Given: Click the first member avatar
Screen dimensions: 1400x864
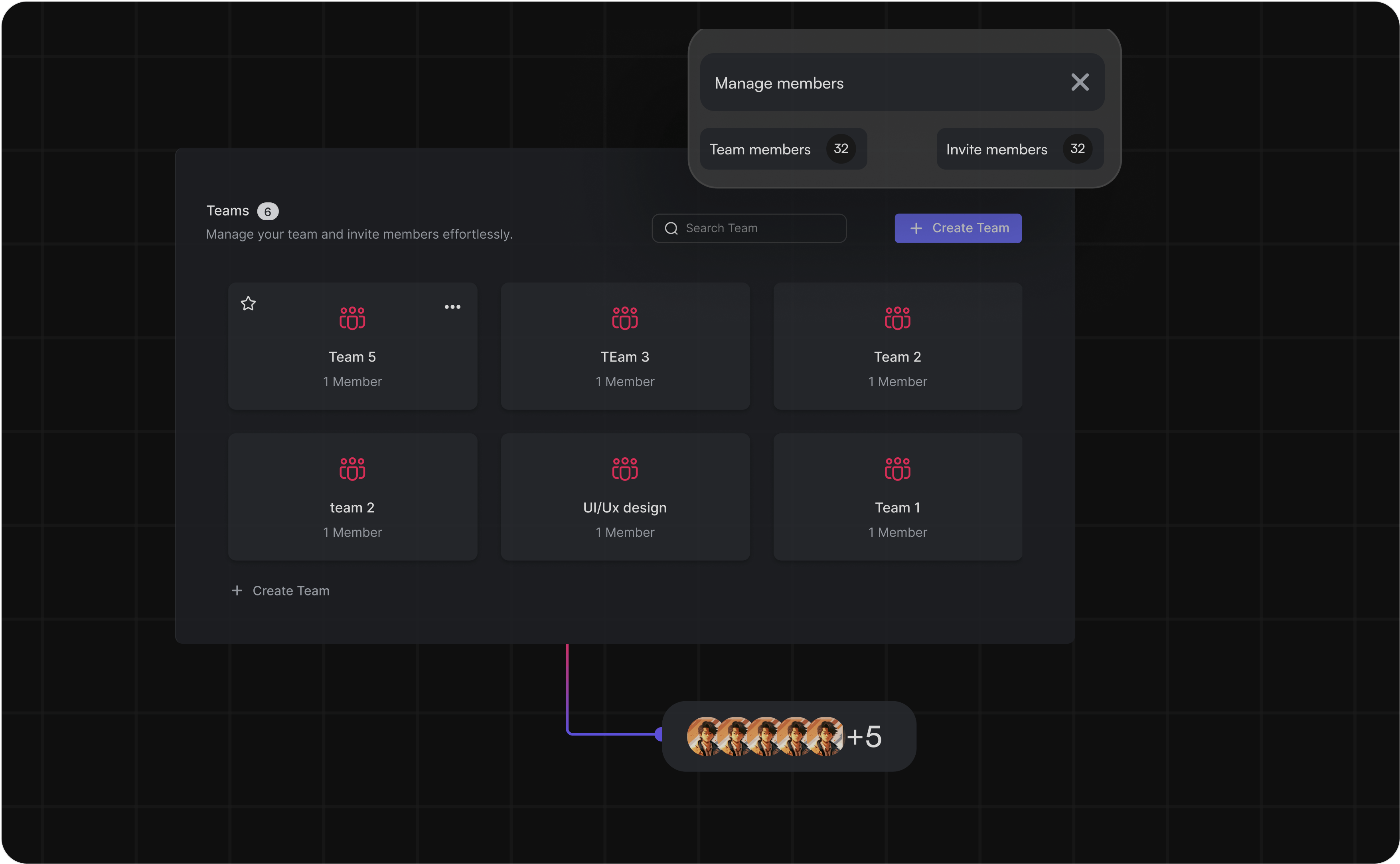Looking at the screenshot, I should (x=703, y=737).
